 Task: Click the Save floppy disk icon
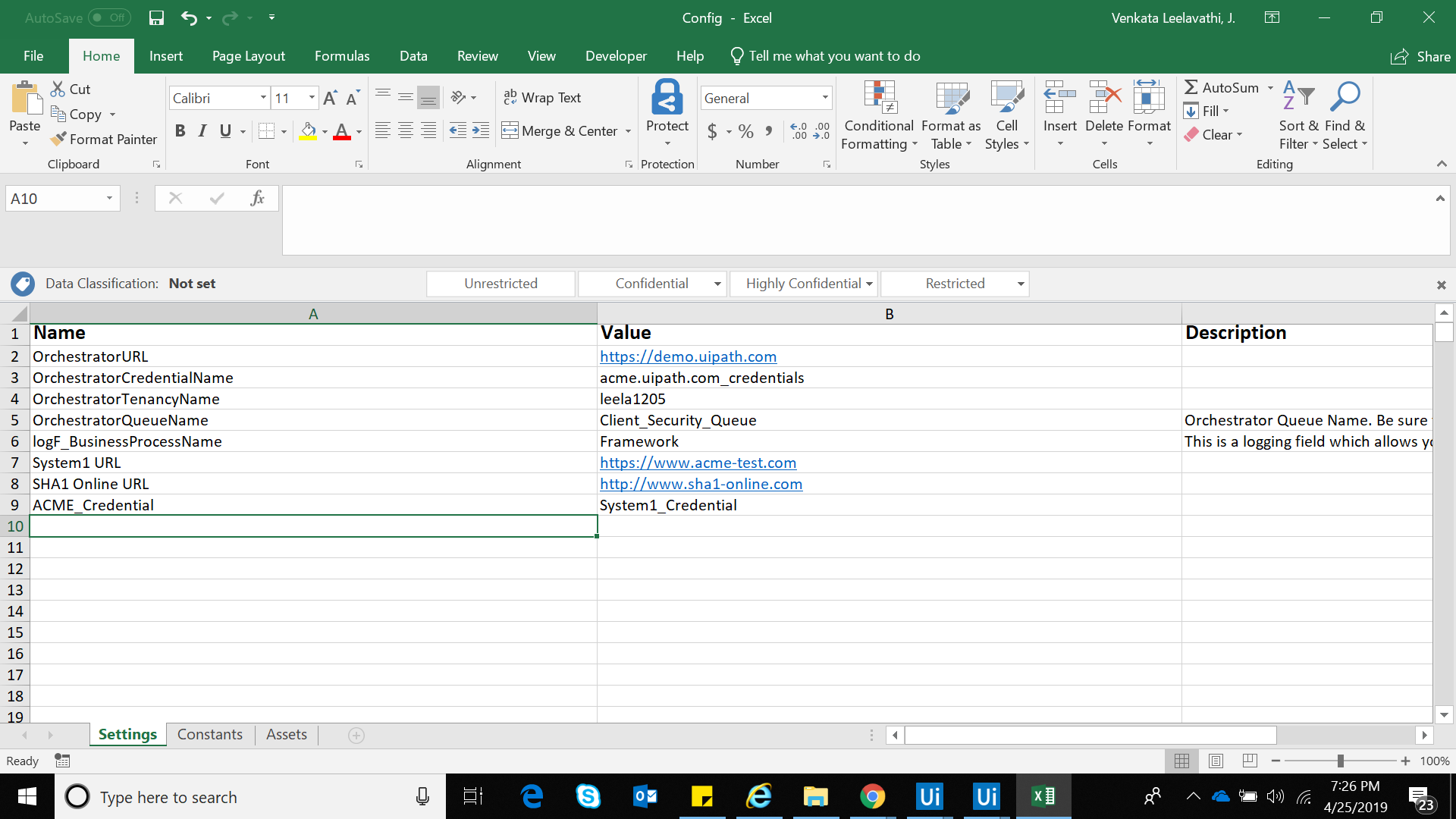(x=156, y=17)
